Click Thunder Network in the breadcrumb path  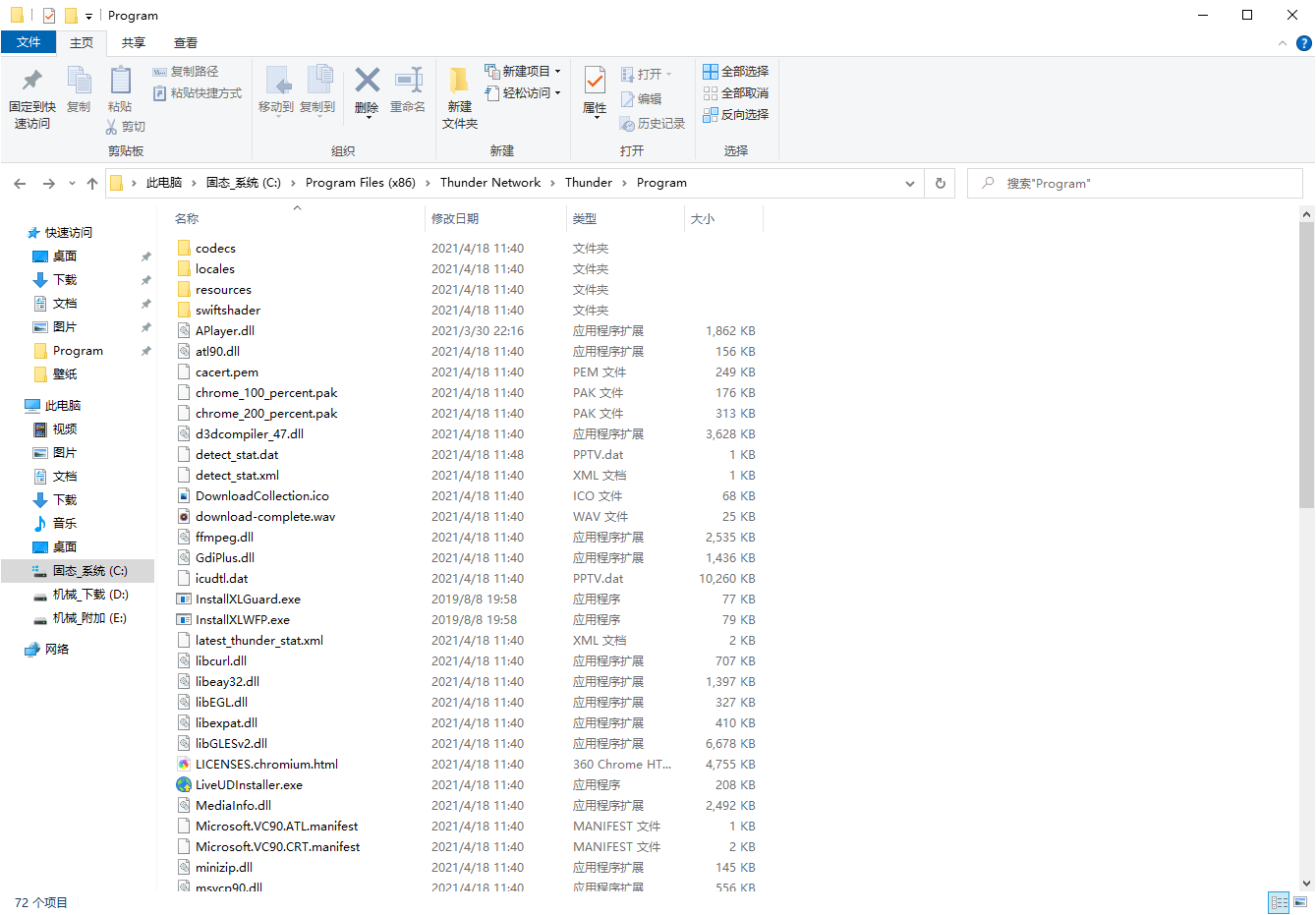pos(489,183)
